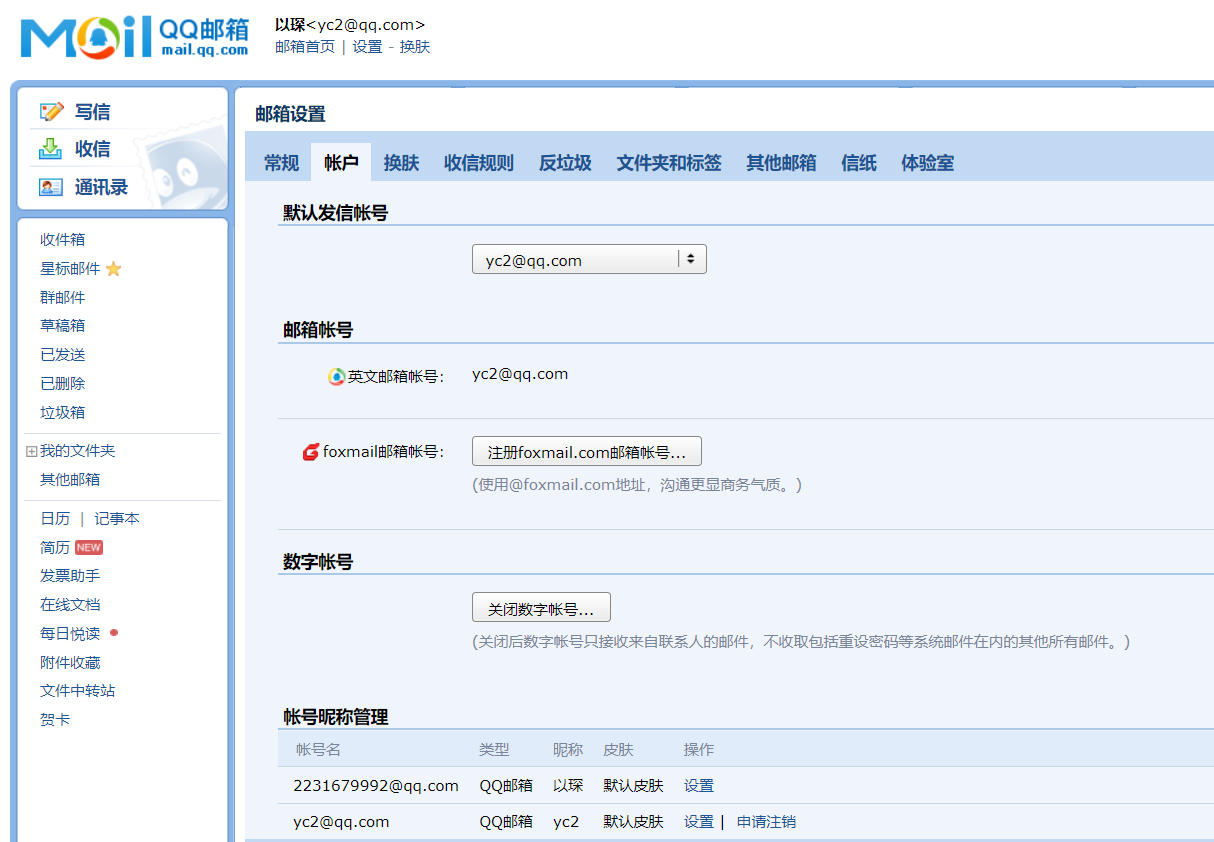Screen dimensions: 1214x842
Task: Click 设置 for the yc2@qq.com row
Action: [x=699, y=822]
